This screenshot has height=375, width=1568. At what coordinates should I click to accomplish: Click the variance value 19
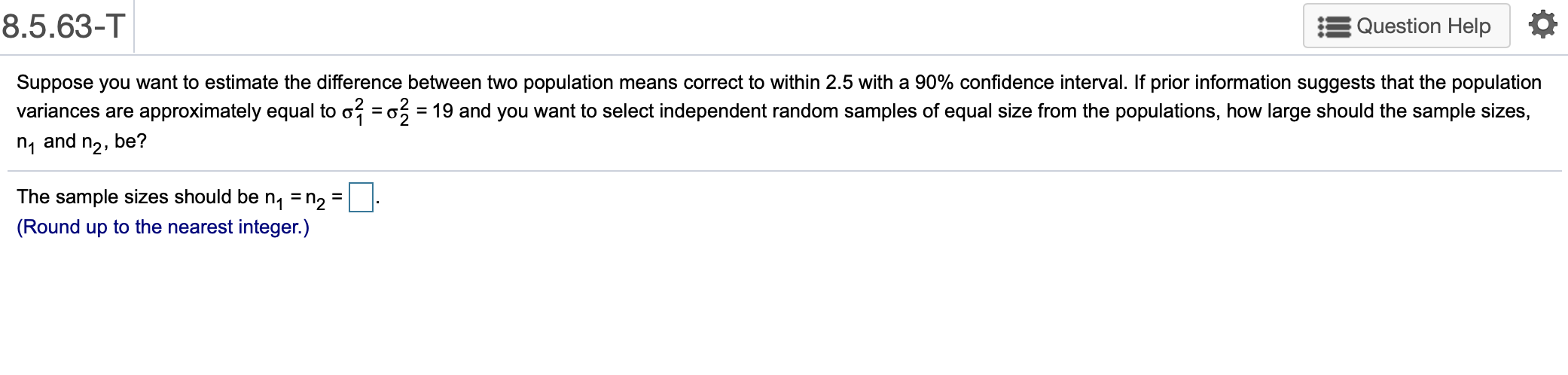(443, 111)
